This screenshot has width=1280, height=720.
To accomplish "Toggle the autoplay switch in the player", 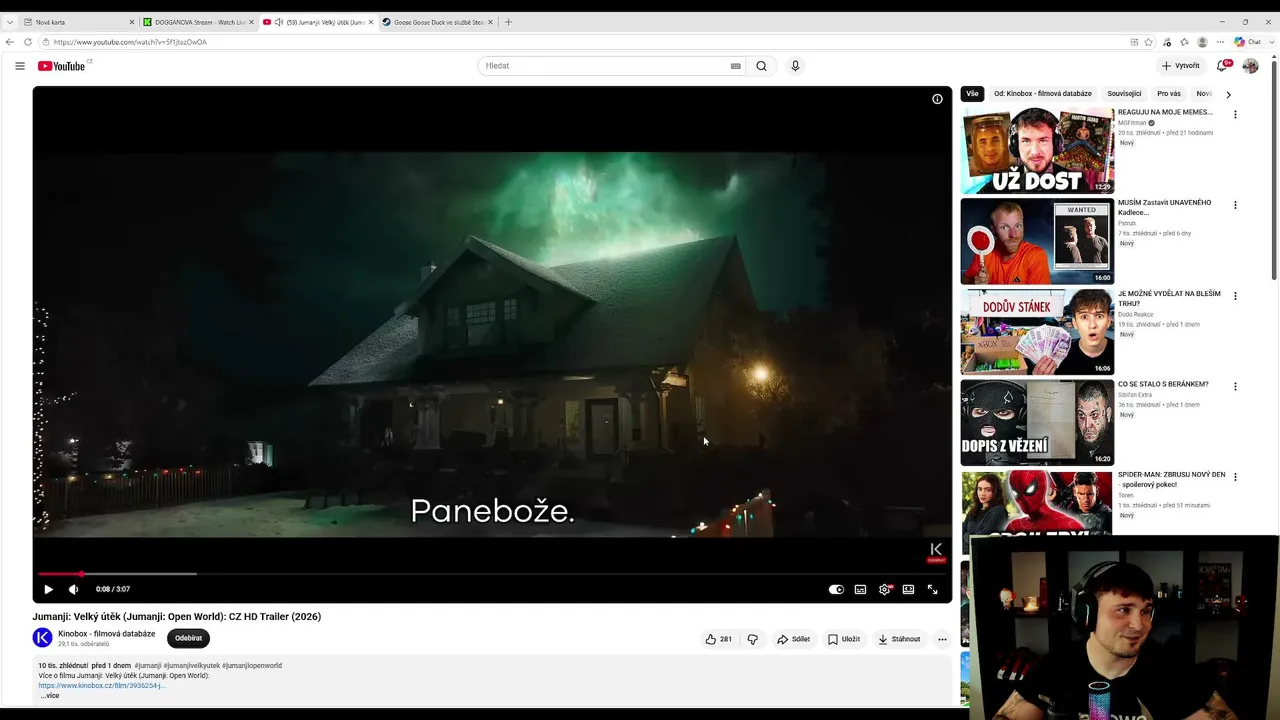I will (836, 589).
